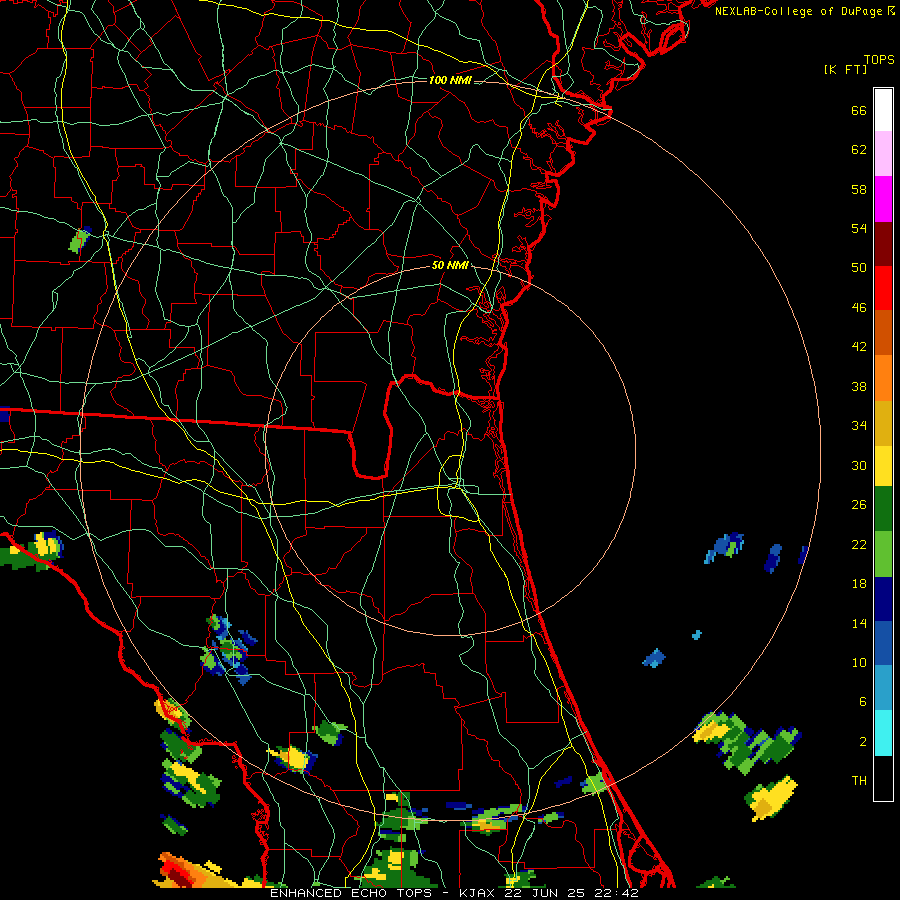The width and height of the screenshot is (900, 900).
Task: Click the black TH legend band
Action: [x=883, y=778]
